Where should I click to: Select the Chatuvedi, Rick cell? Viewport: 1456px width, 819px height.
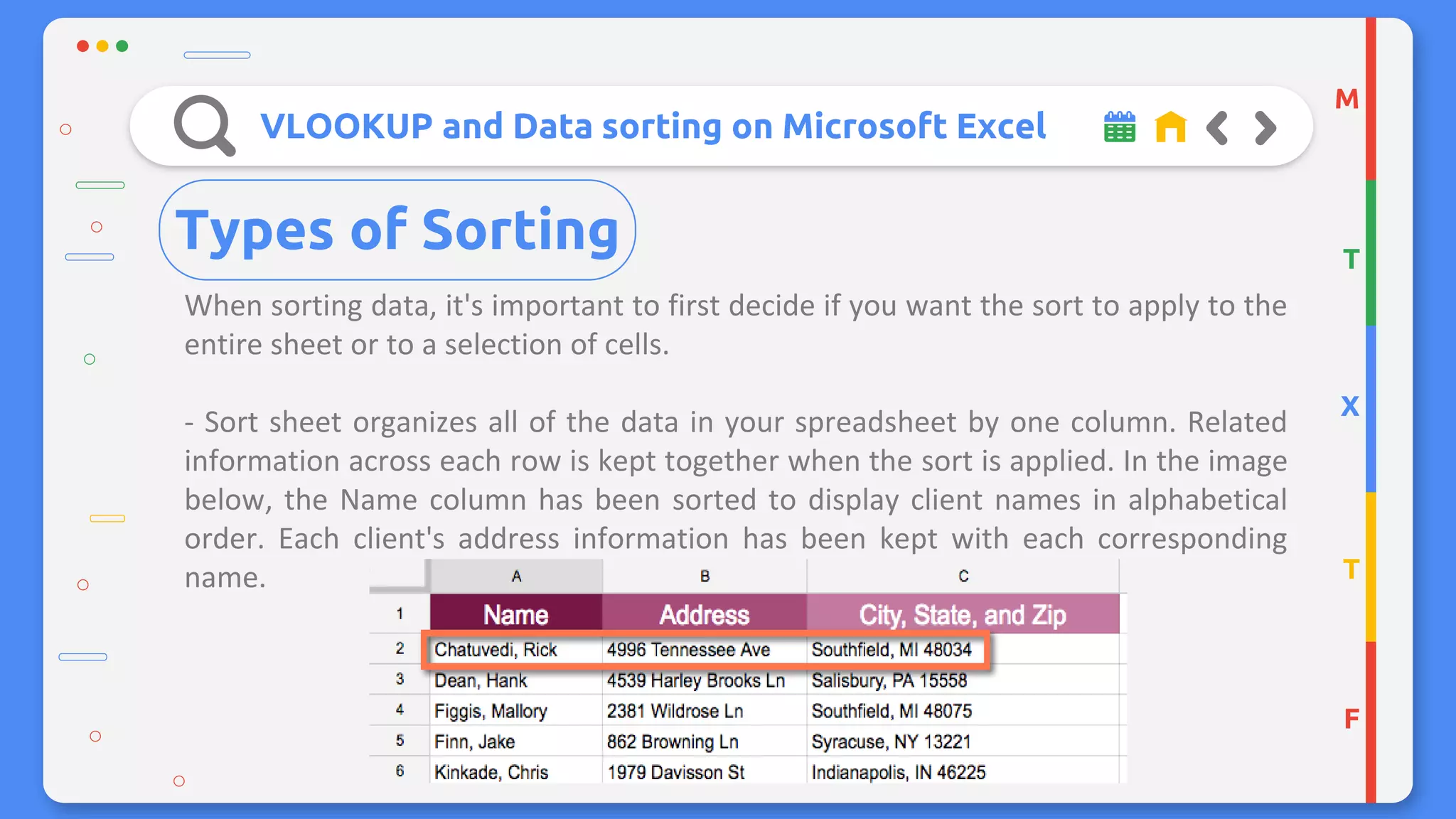tap(516, 649)
